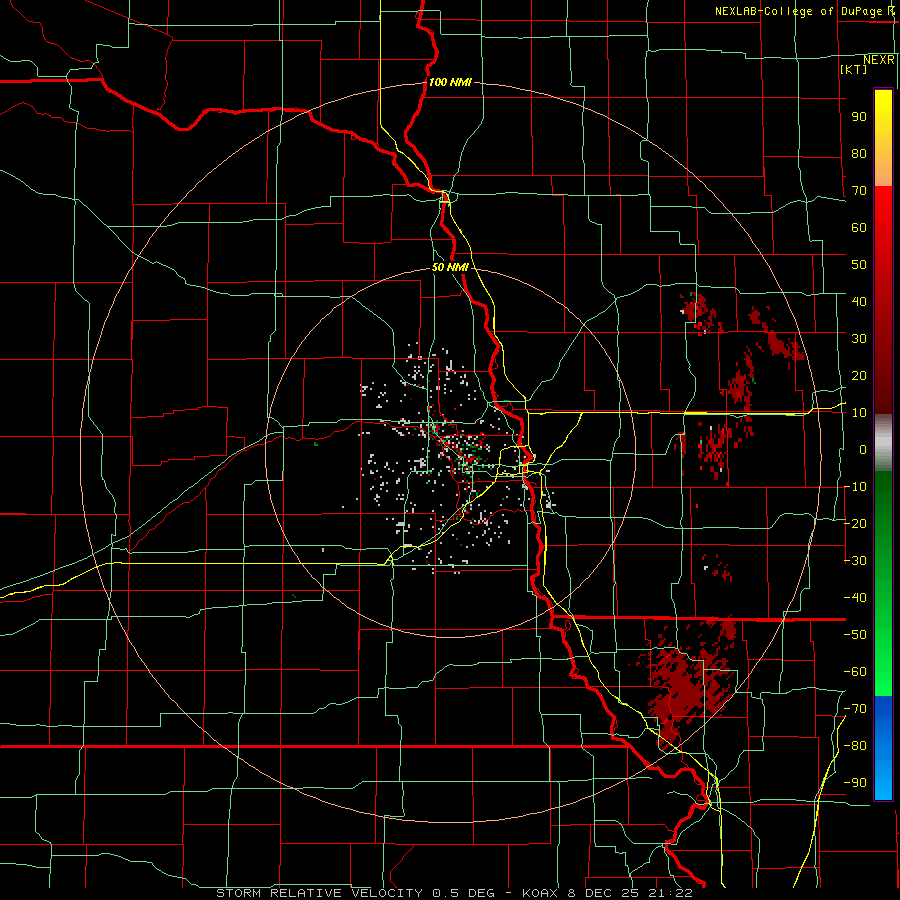Click the 0 value on velocity scale
The image size is (900, 900).
(x=863, y=450)
